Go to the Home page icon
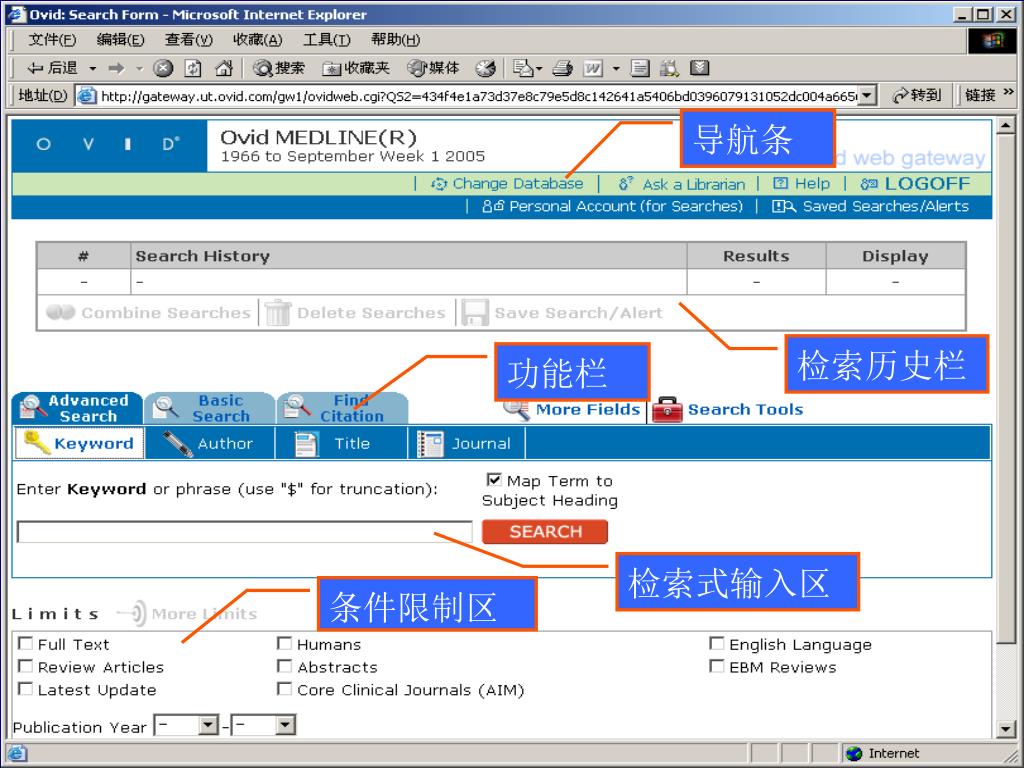 pos(223,68)
